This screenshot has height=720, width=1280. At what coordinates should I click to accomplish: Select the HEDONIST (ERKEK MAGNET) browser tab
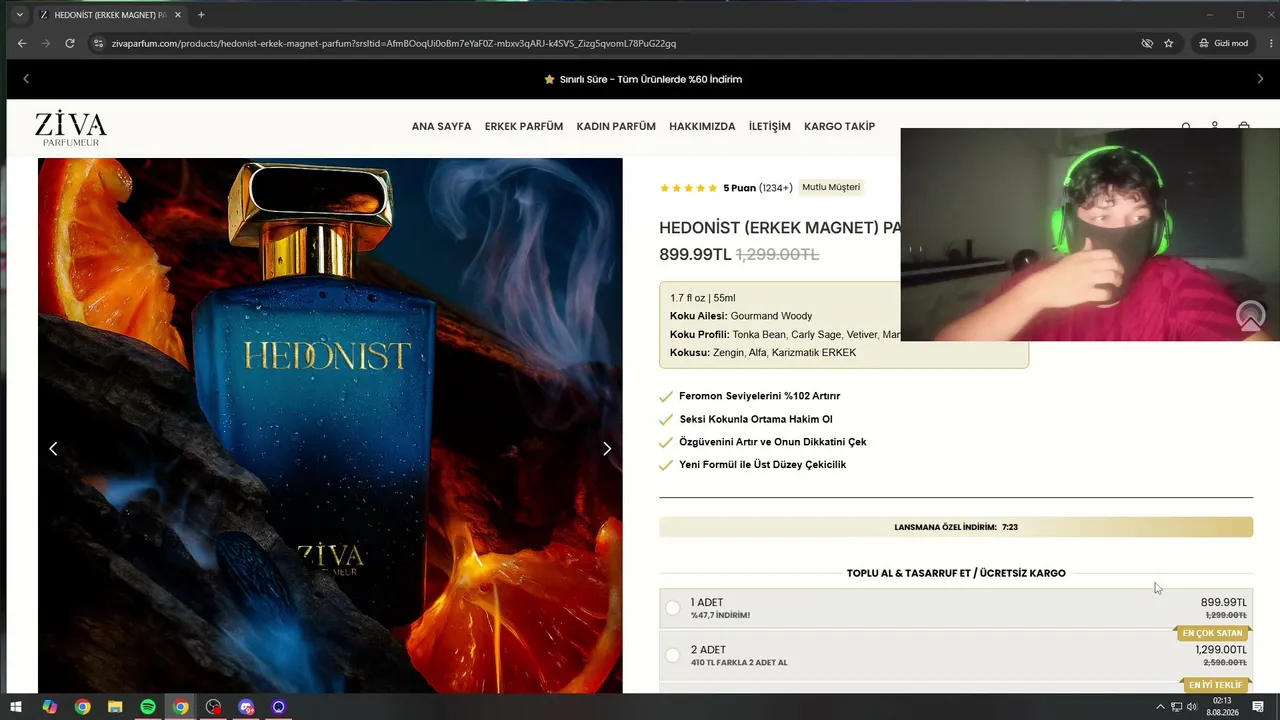(x=110, y=15)
